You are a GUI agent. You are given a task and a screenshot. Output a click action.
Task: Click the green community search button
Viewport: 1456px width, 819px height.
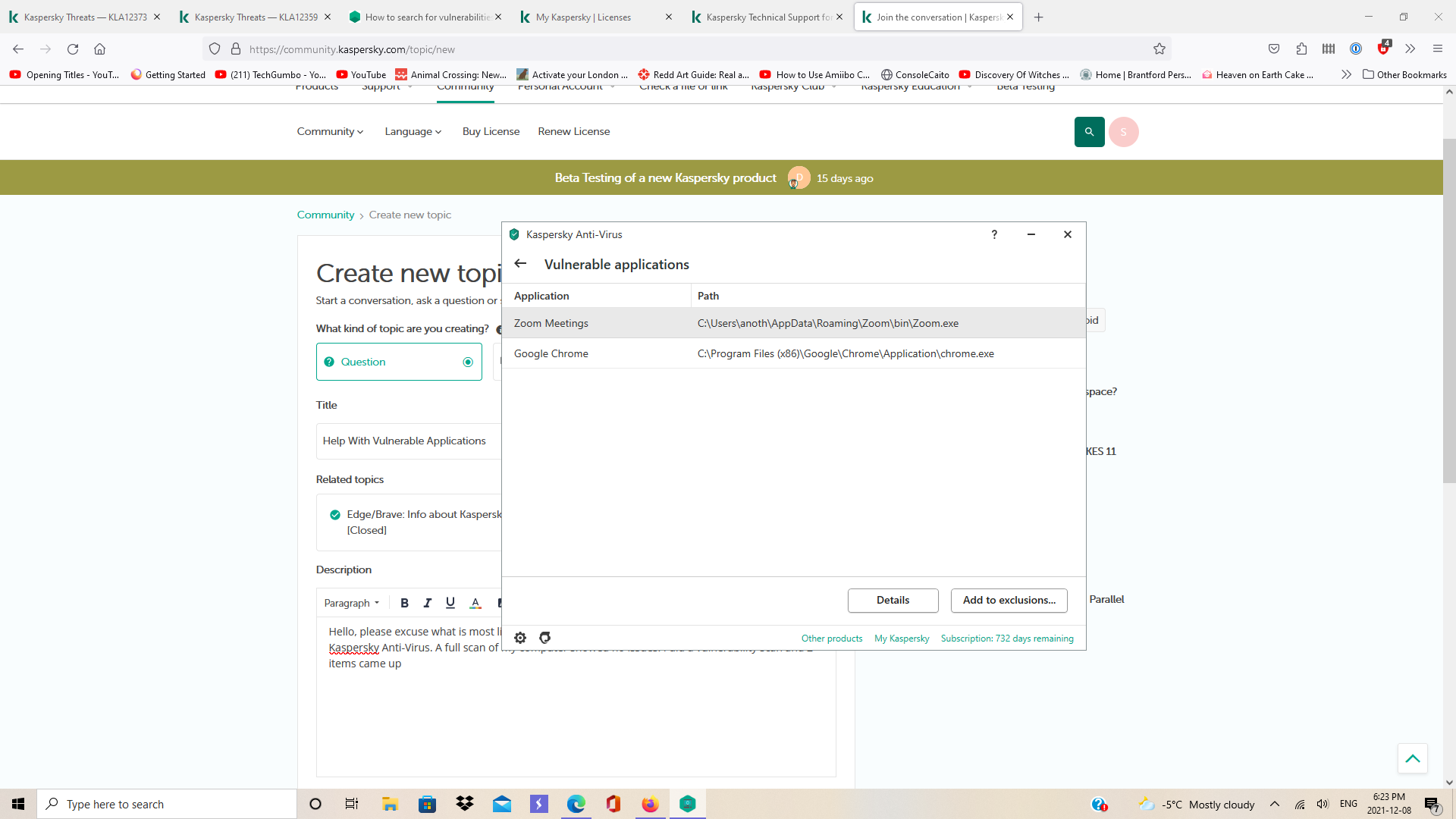[1089, 132]
